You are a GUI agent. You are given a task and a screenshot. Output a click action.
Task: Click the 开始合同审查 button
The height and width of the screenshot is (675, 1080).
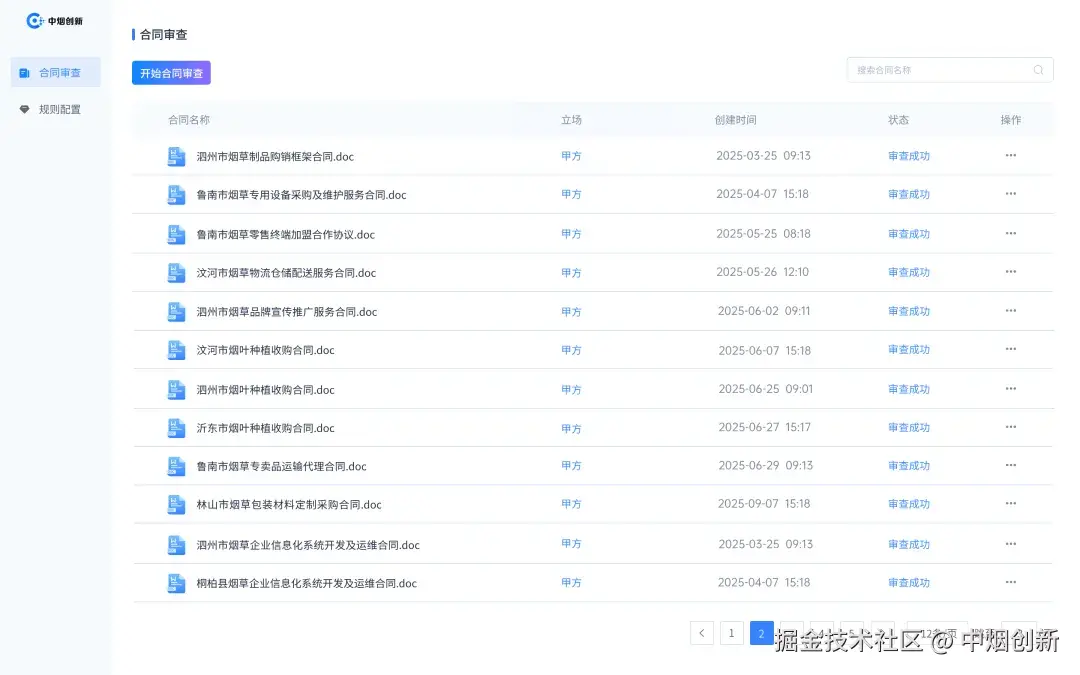point(170,73)
